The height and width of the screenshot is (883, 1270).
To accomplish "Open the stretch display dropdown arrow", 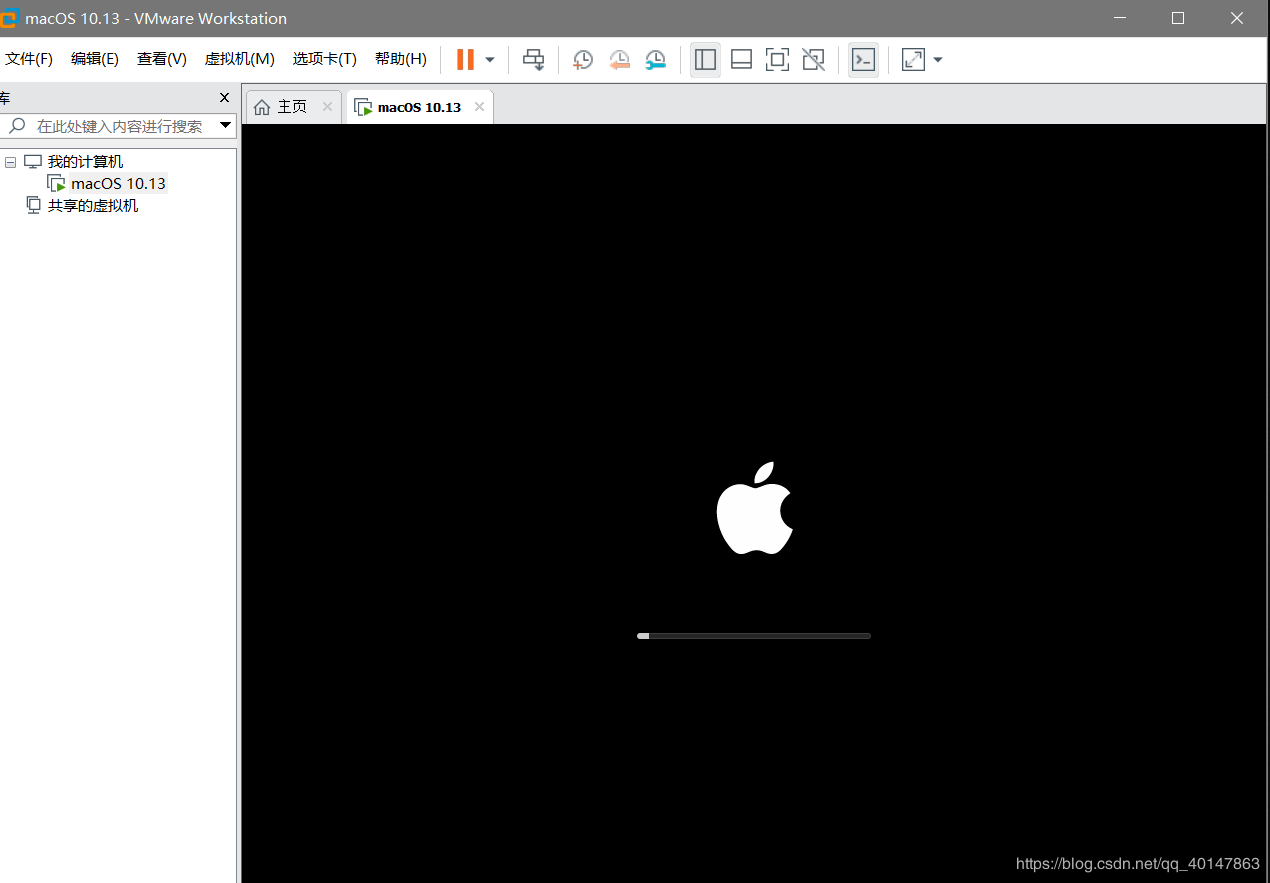I will [x=938, y=60].
